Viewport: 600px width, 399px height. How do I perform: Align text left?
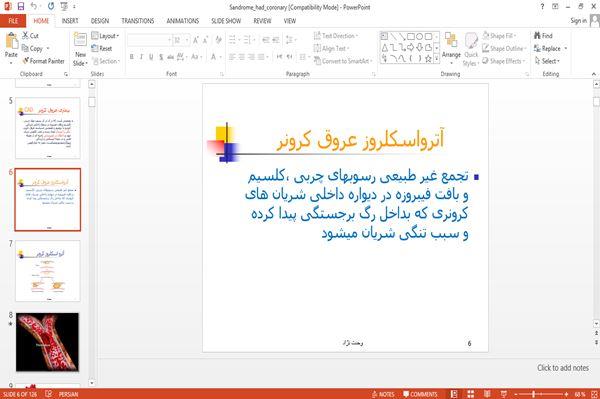[x=232, y=57]
